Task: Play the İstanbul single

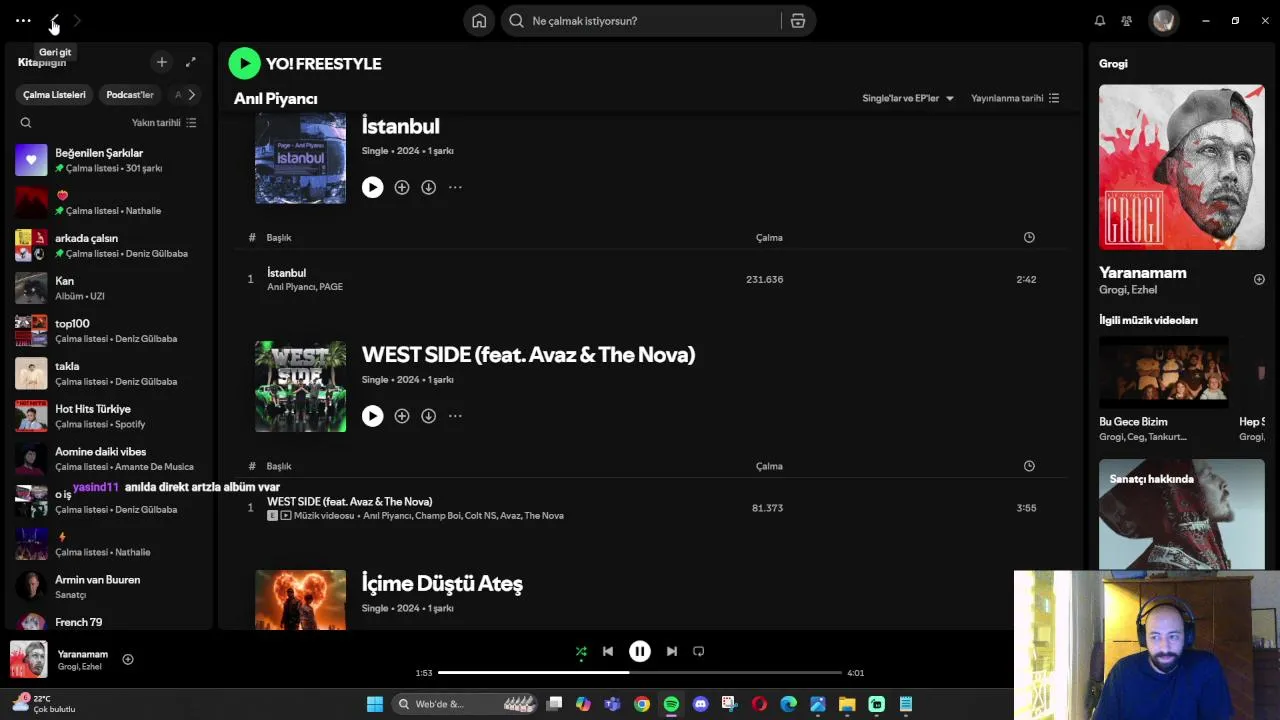Action: tap(372, 187)
